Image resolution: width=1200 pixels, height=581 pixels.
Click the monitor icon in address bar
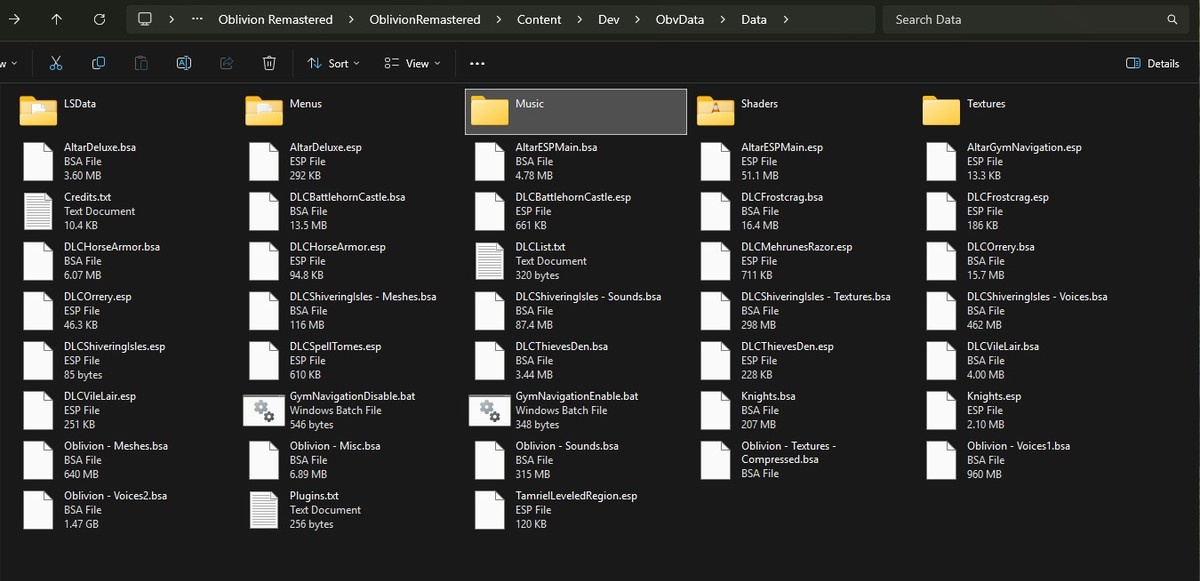(145, 19)
